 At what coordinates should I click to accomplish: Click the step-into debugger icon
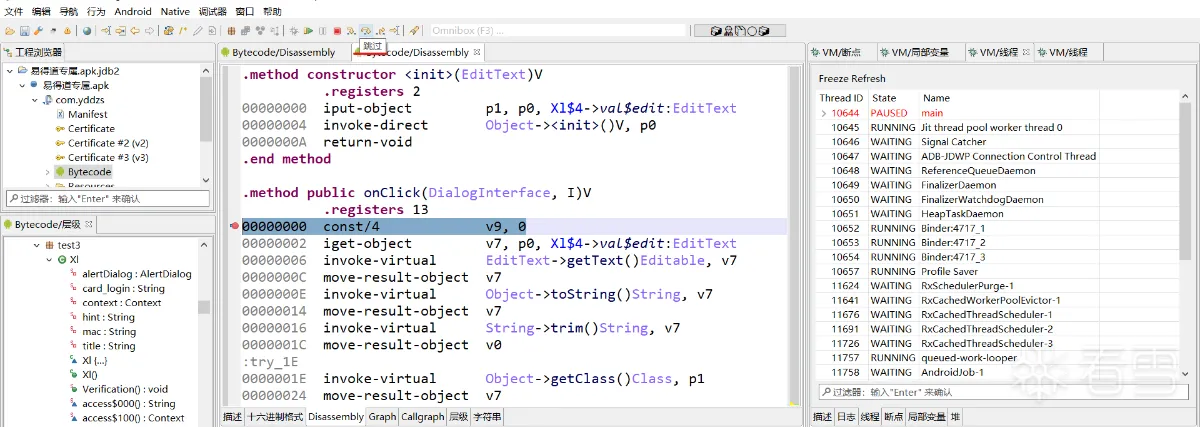pos(351,31)
